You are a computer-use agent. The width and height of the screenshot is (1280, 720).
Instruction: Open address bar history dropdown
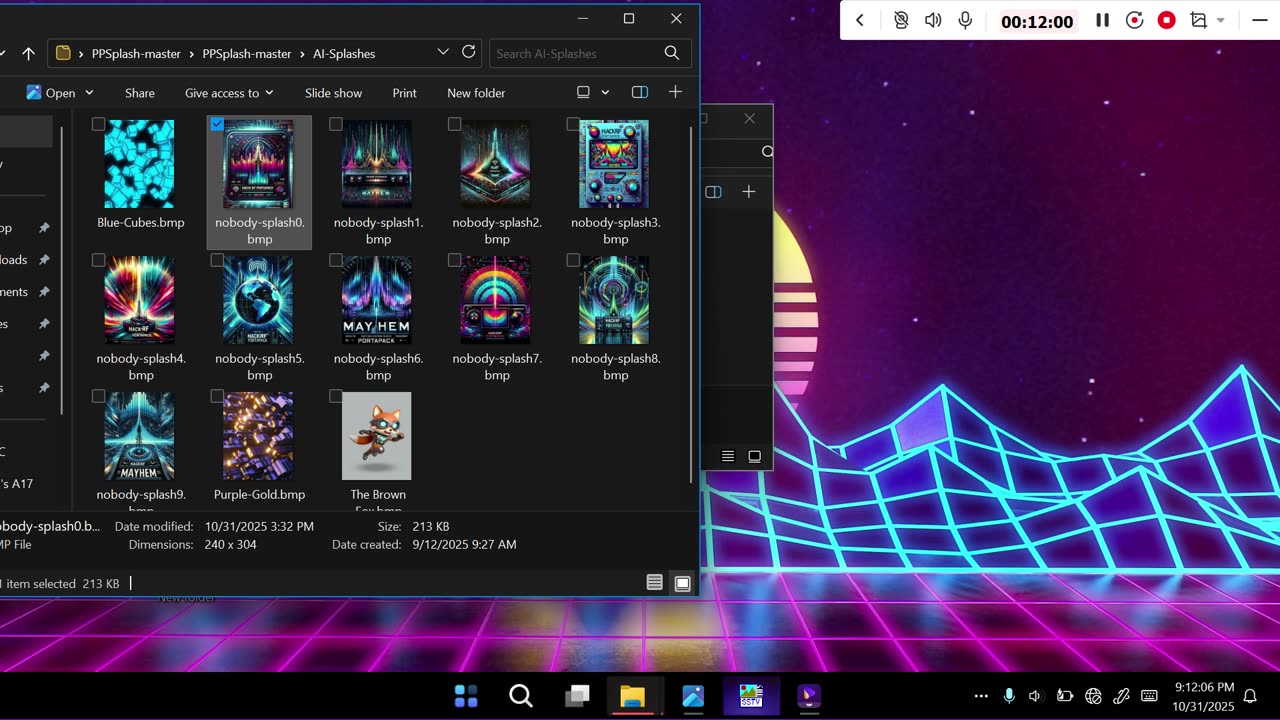(443, 53)
